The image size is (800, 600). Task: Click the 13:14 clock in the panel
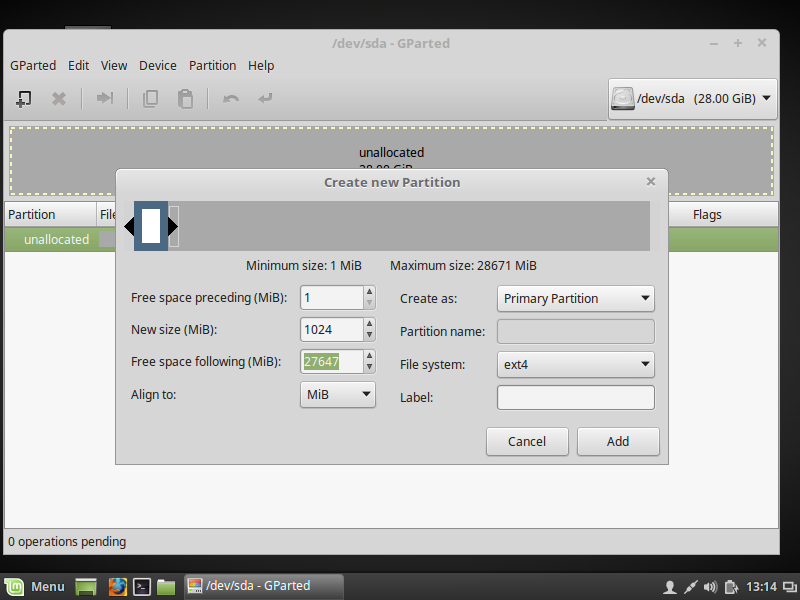click(x=761, y=587)
